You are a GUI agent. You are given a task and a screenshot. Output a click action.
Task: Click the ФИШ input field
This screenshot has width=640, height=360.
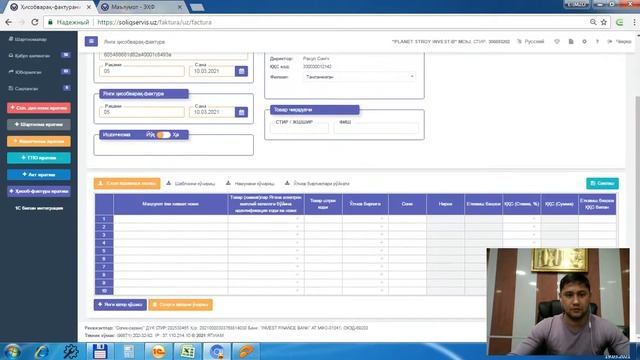tap(376, 128)
